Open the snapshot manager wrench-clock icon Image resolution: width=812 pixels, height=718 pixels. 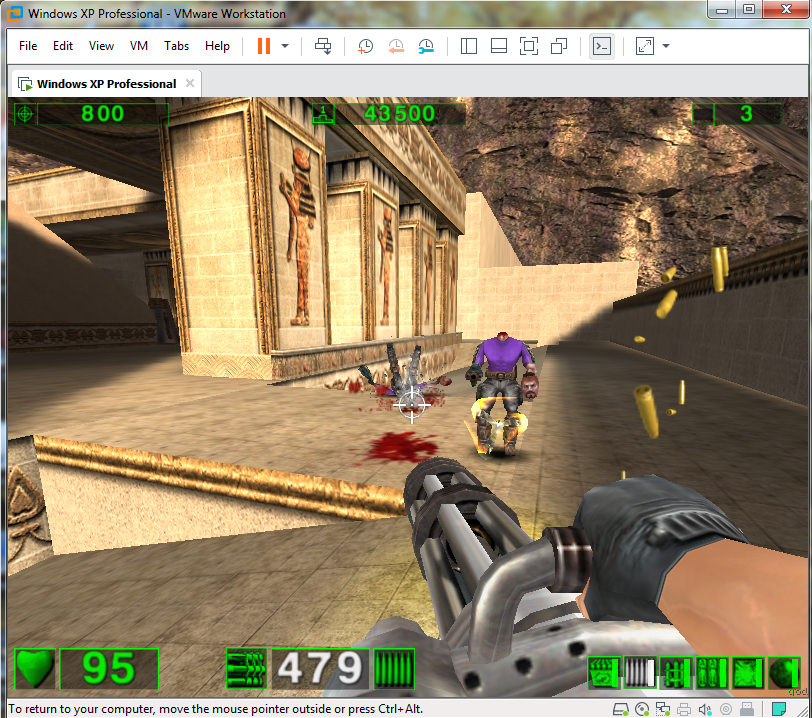click(x=426, y=46)
